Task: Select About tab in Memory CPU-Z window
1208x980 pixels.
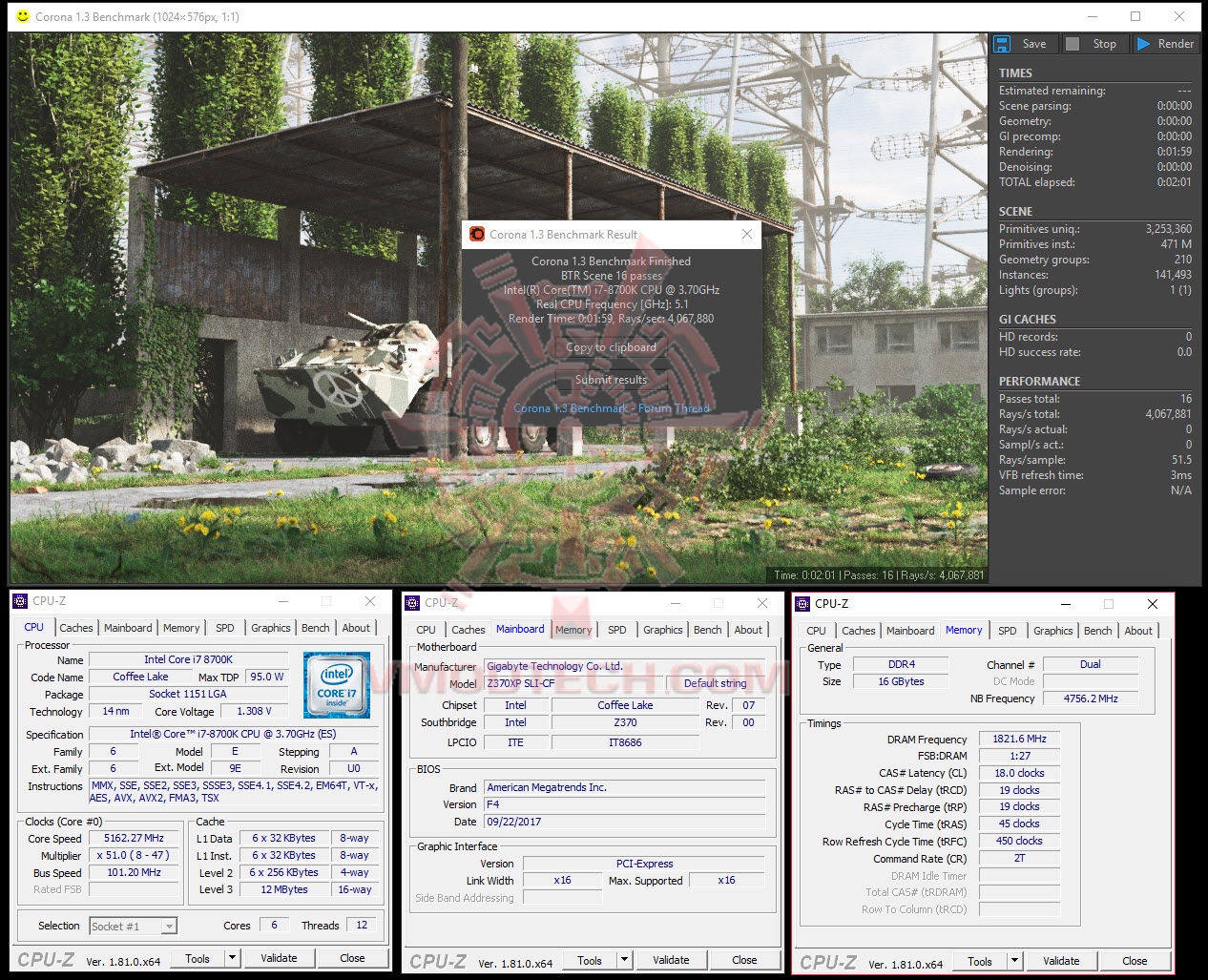Action: click(x=1138, y=631)
